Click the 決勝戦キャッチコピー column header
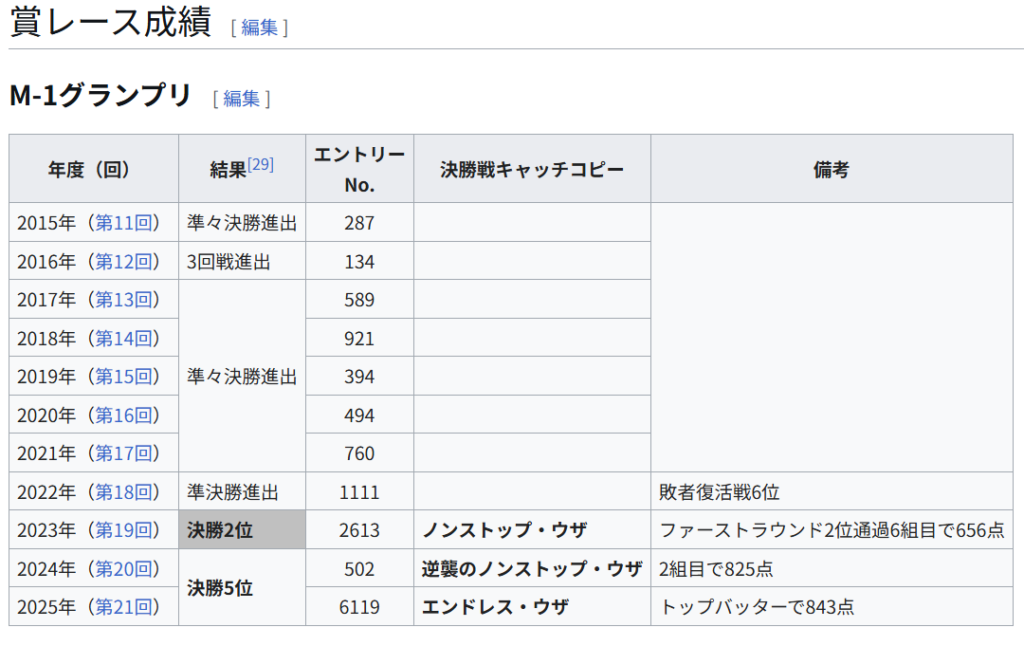 click(532, 170)
